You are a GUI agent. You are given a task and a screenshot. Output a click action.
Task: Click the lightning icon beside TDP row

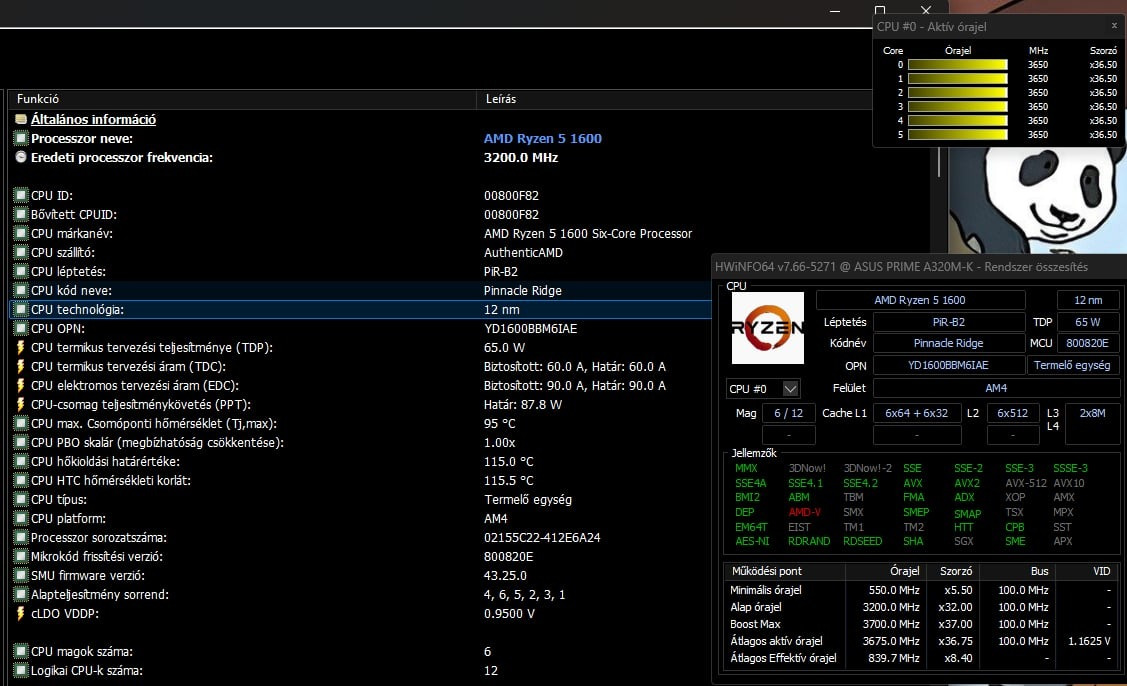pos(21,347)
